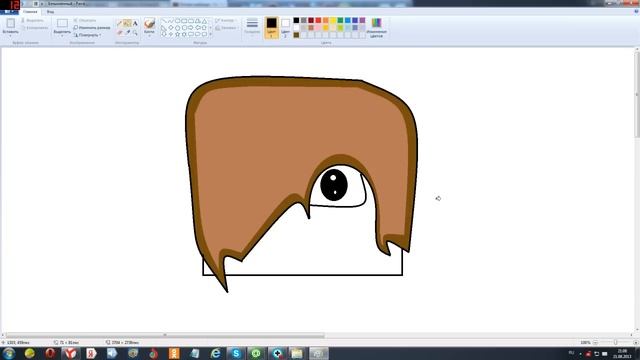The height and width of the screenshot is (360, 640).
Task: Open the Edit colors rainbow button
Action: [376, 28]
